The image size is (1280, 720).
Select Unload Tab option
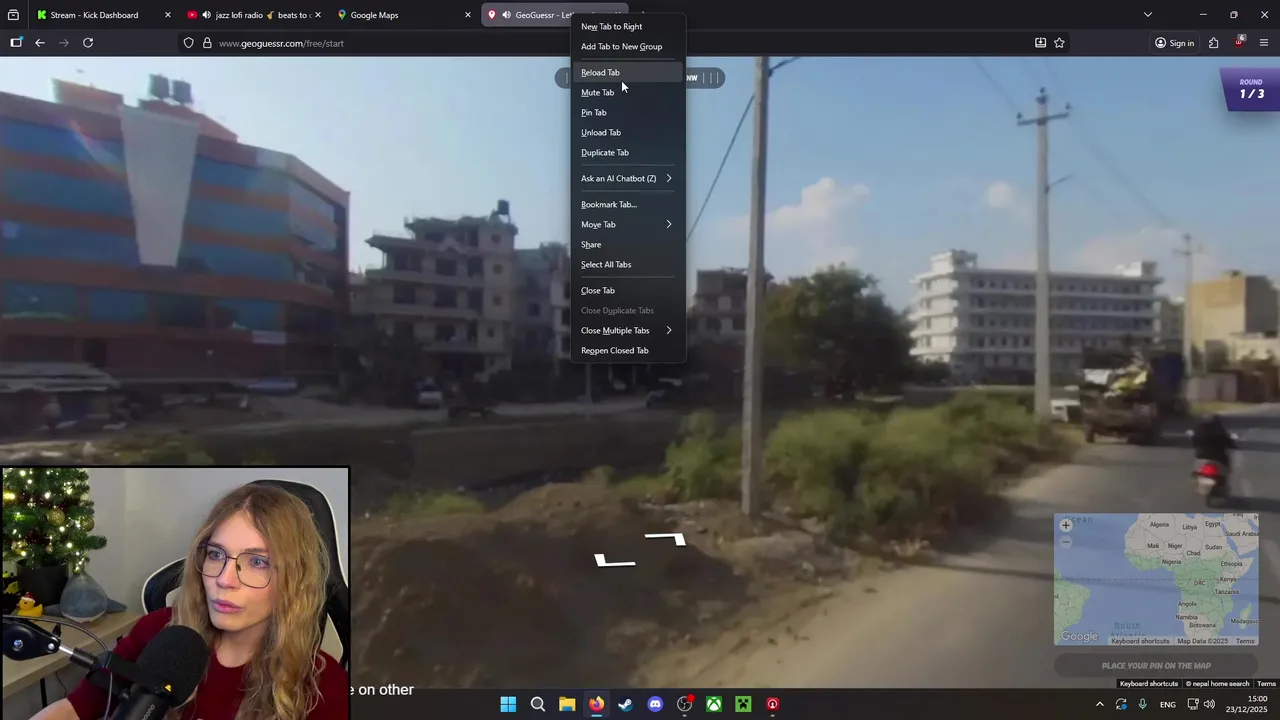pyautogui.click(x=628, y=132)
